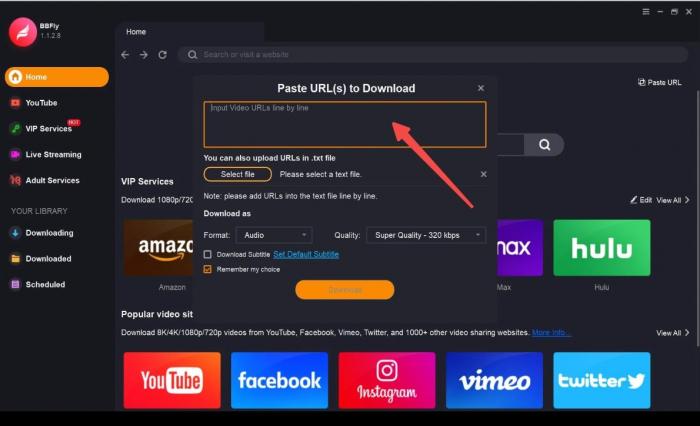This screenshot has height=426, width=700.
Task: Reload page with the refresh icon
Action: point(162,54)
